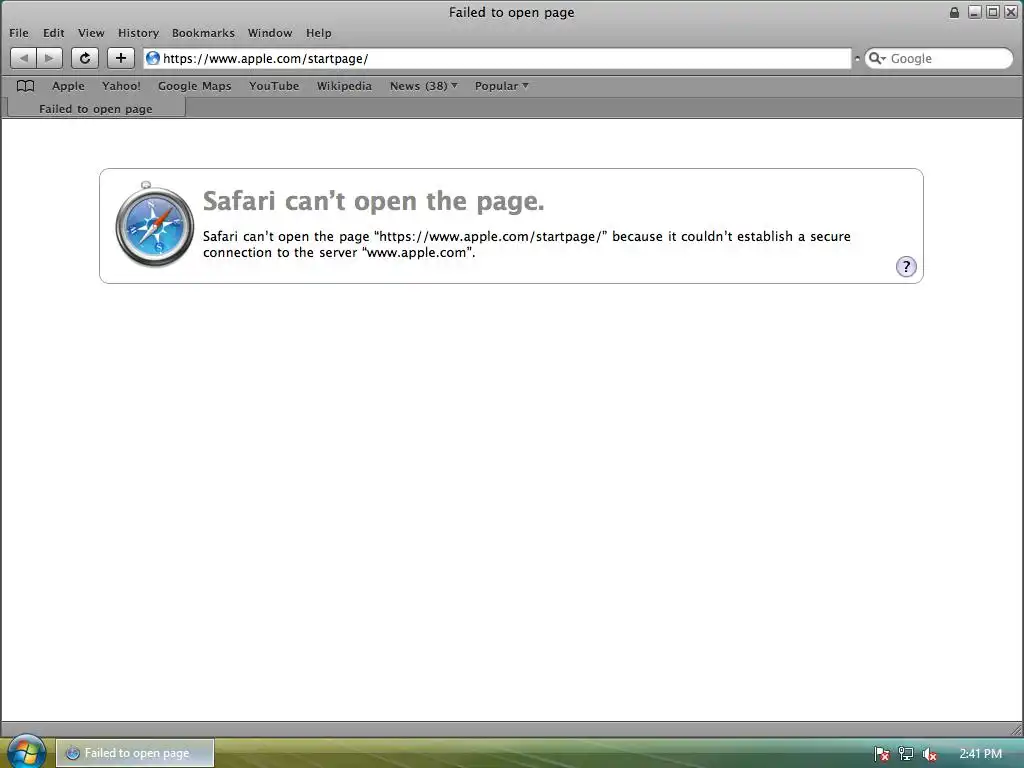The height and width of the screenshot is (768, 1024).
Task: Show all bookmarks book icon
Action: tap(25, 86)
